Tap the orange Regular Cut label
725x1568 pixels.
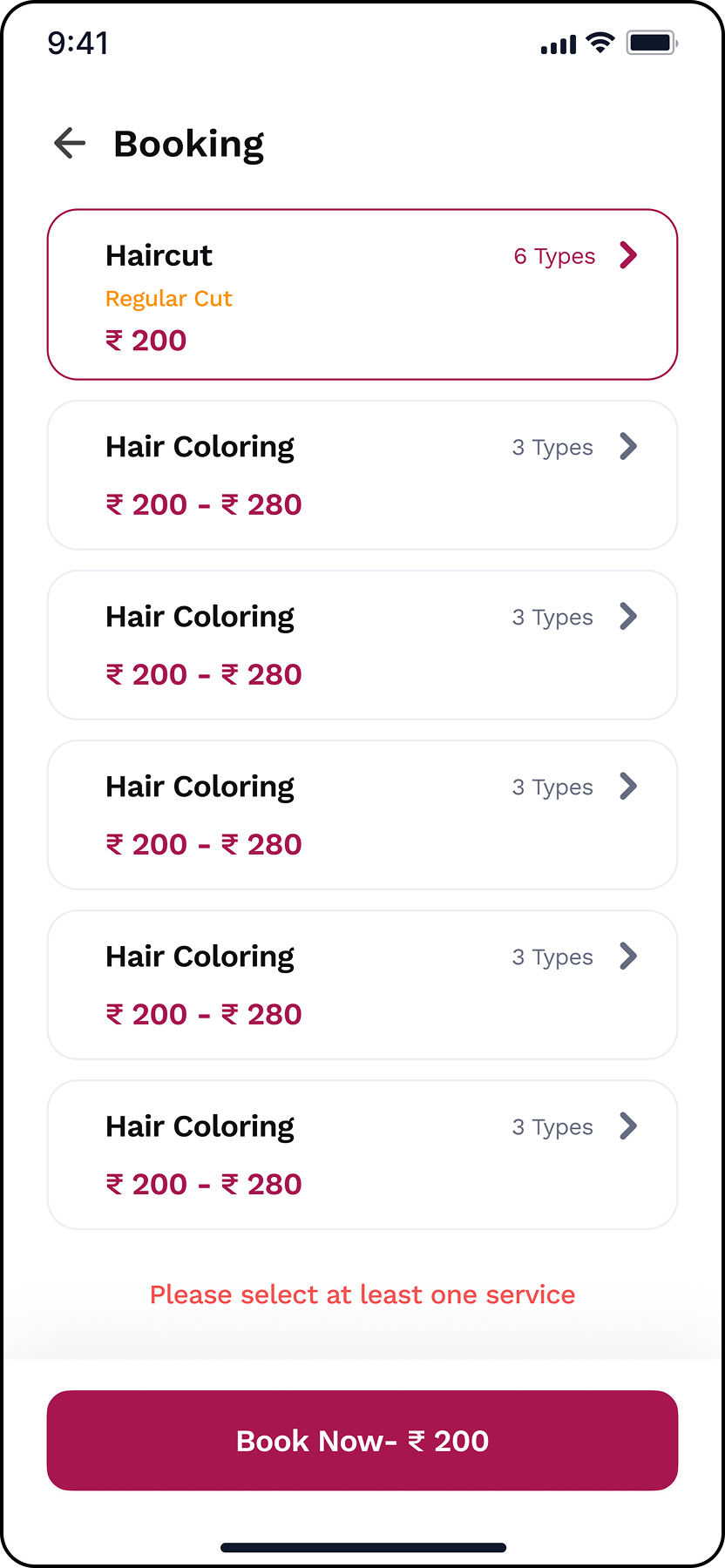pos(168,299)
